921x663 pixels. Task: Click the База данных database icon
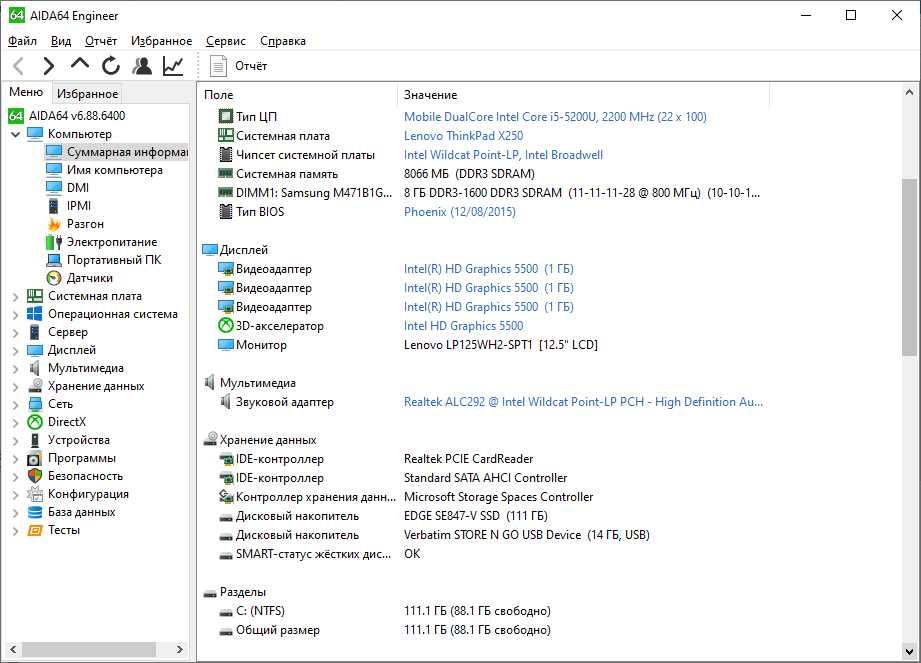coord(35,512)
